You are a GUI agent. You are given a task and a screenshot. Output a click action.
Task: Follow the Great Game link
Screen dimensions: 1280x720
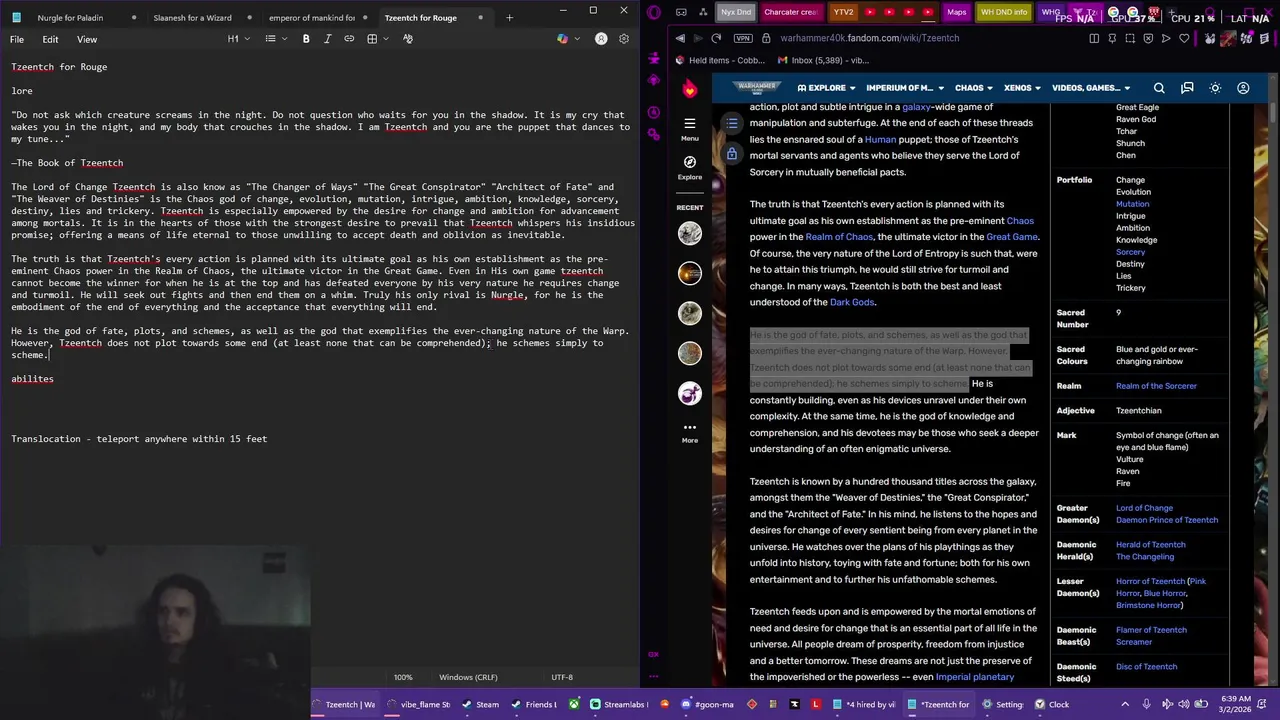point(1012,237)
